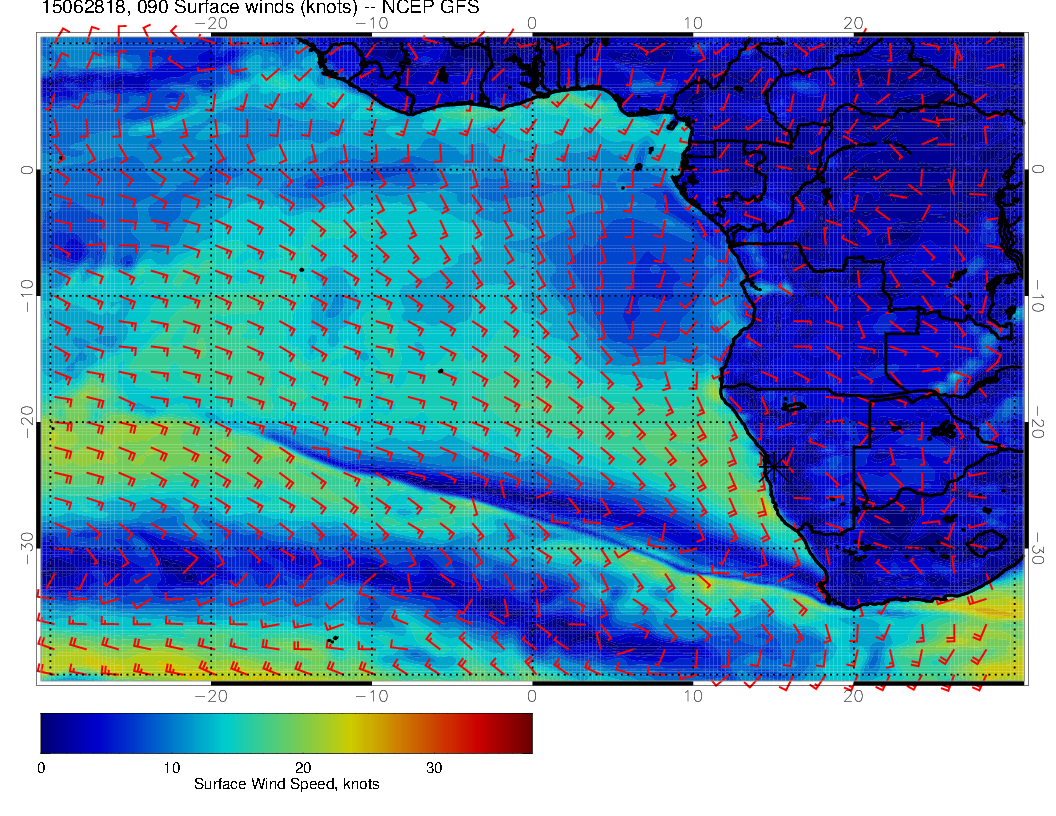
Task: Click the top axis longitude label 20
Action: (x=853, y=23)
